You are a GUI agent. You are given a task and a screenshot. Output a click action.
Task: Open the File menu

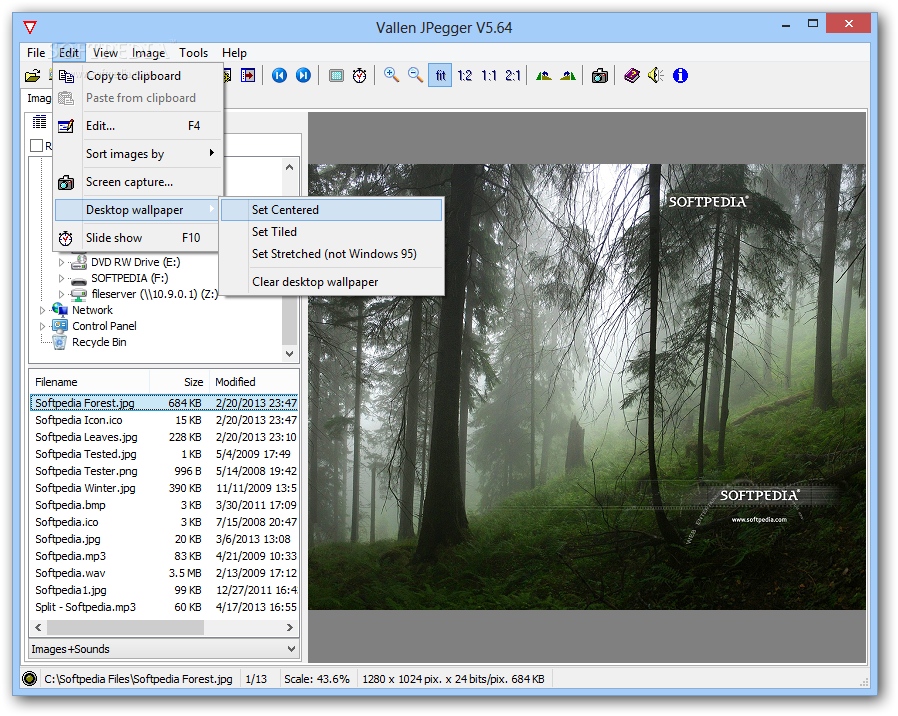click(x=36, y=53)
